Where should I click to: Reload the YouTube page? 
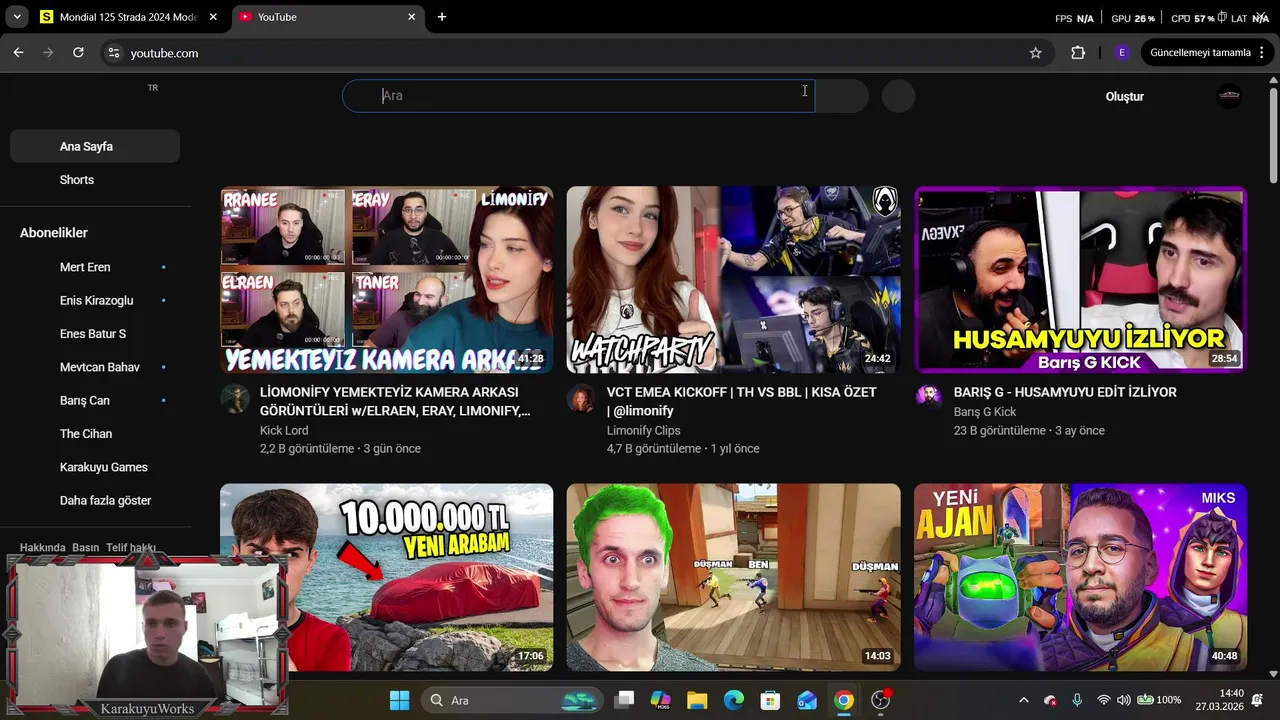pyautogui.click(x=78, y=53)
